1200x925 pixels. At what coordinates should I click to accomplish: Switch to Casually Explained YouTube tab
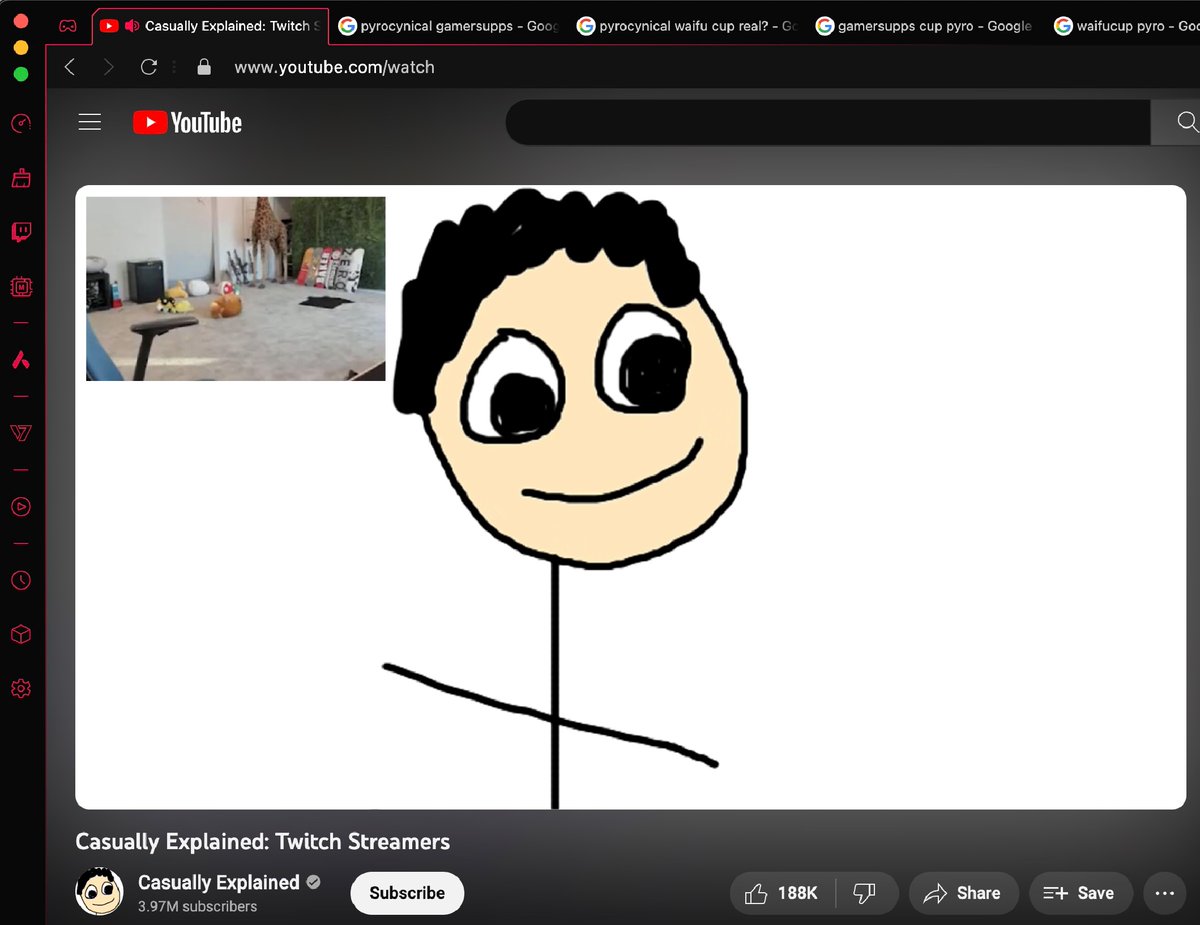(x=209, y=26)
